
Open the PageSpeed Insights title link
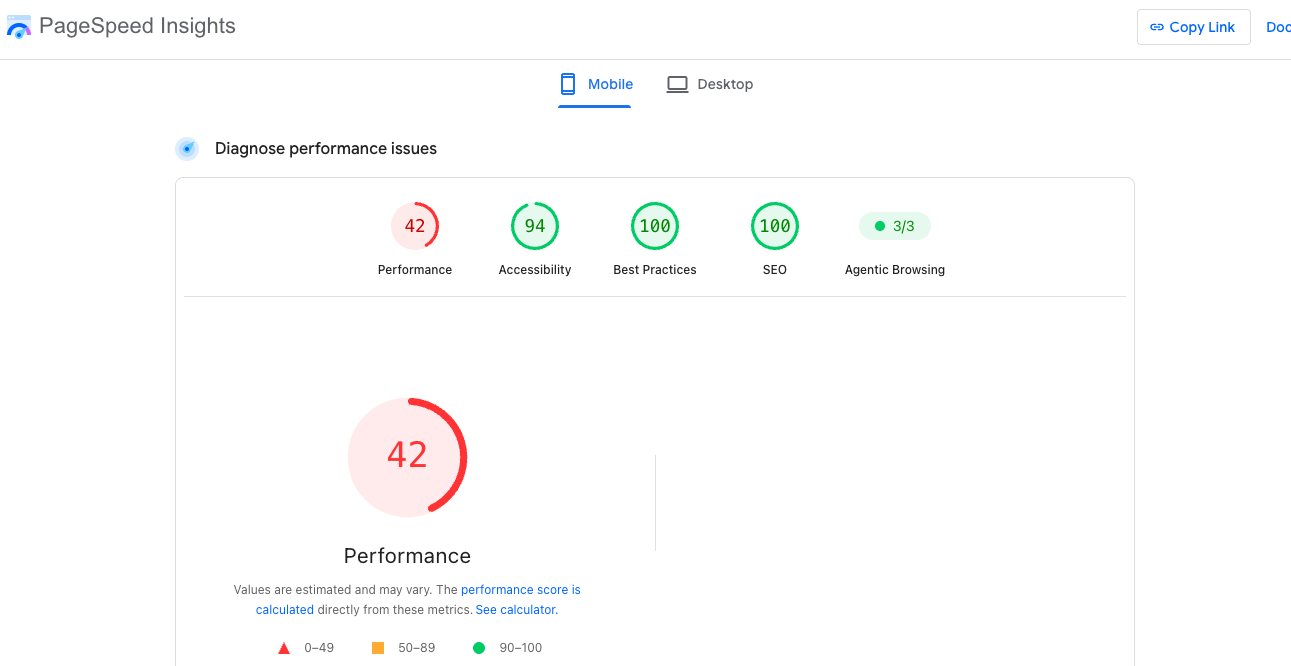137,26
